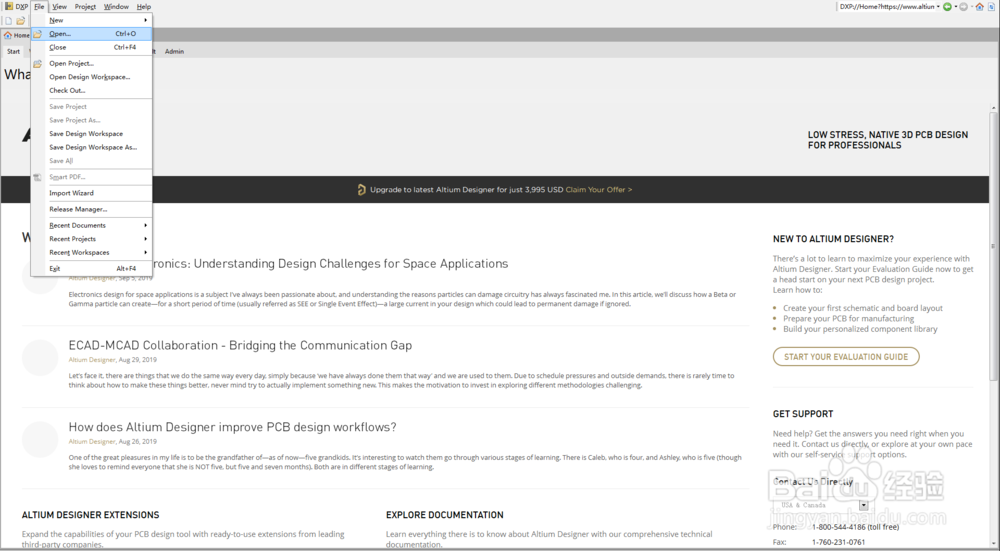Click the Altium Designer Extensions heading
This screenshot has height=551, width=1000.
(91, 515)
